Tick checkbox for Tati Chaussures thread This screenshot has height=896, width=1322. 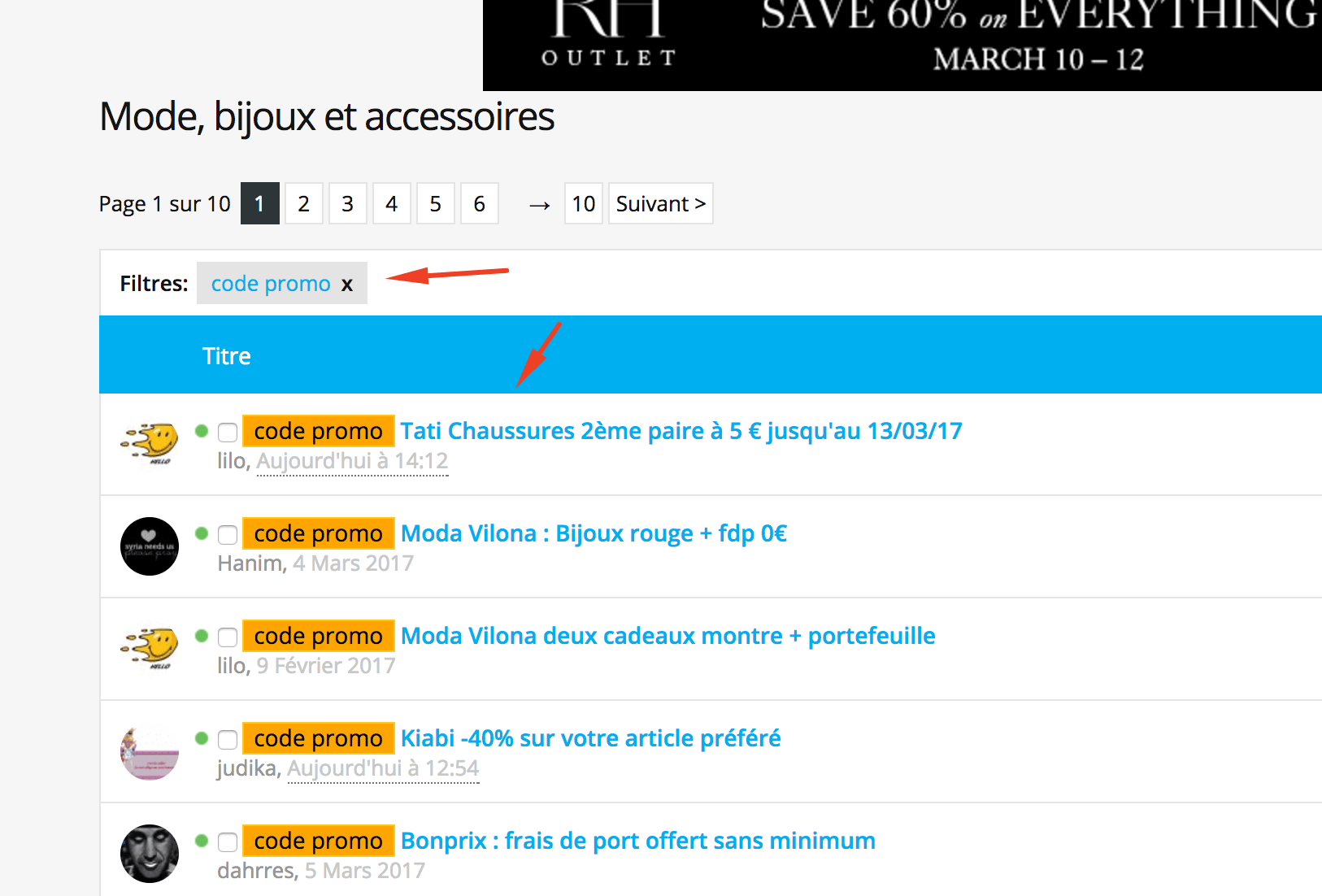[228, 432]
